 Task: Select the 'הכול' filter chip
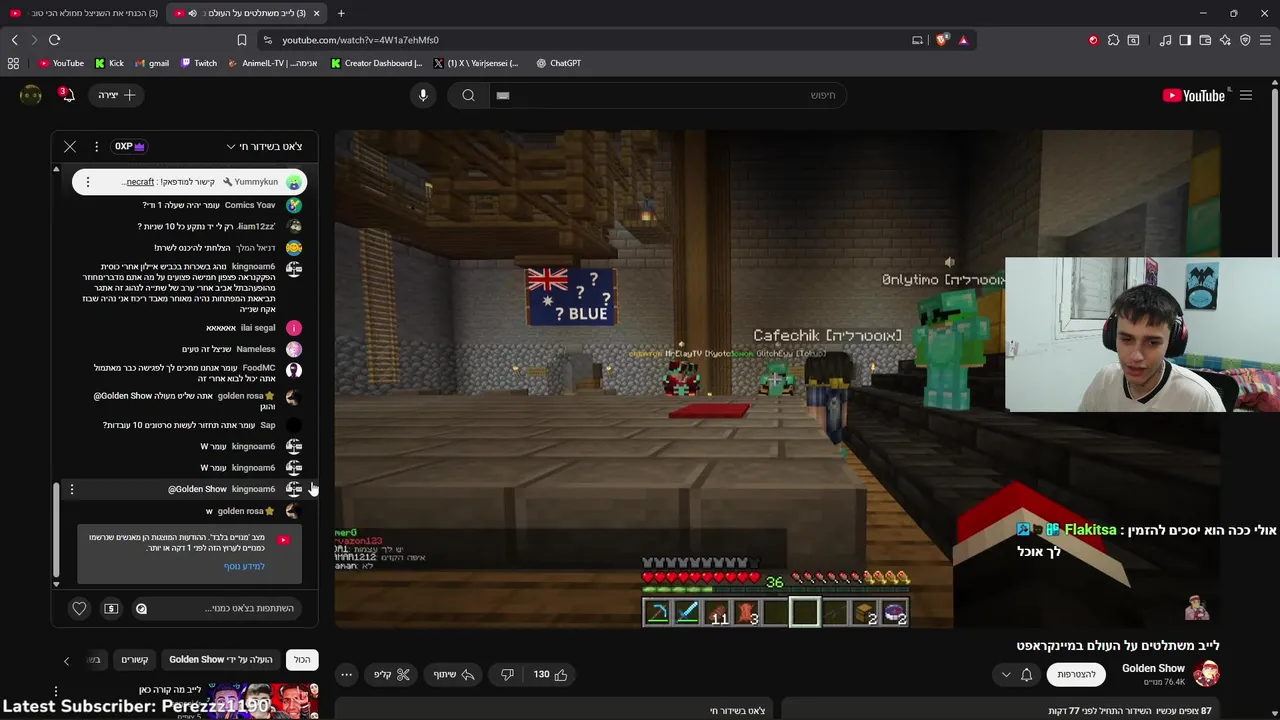302,660
